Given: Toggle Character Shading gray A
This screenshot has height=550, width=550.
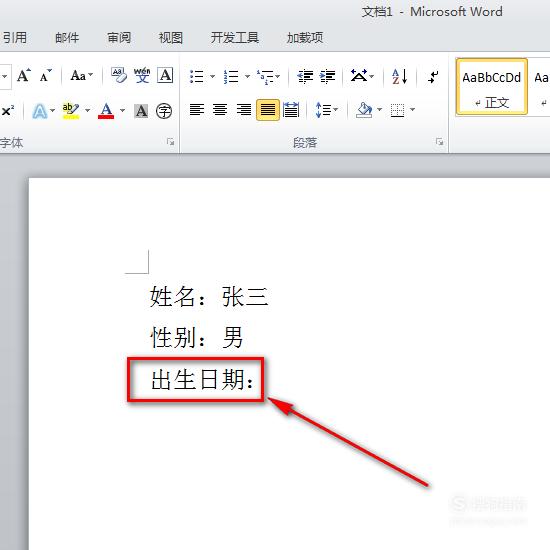Looking at the screenshot, I should tap(141, 111).
